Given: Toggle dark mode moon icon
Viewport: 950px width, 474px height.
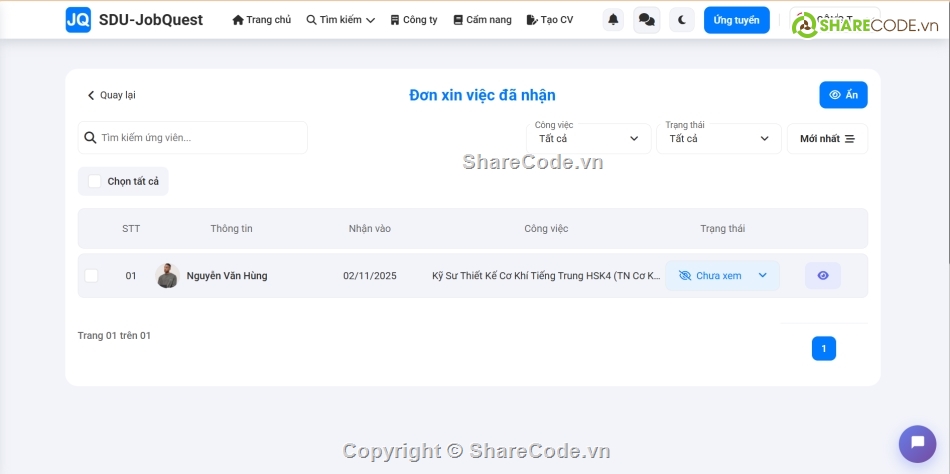Looking at the screenshot, I should [682, 20].
